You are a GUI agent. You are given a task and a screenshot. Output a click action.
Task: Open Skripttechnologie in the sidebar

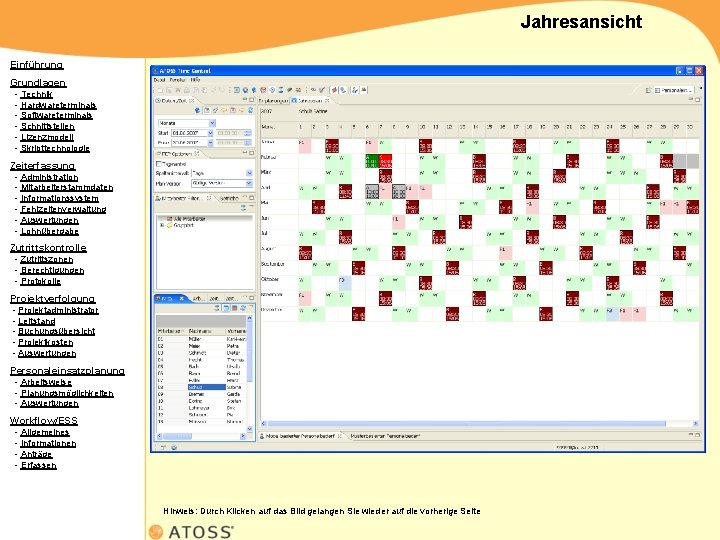pos(55,148)
